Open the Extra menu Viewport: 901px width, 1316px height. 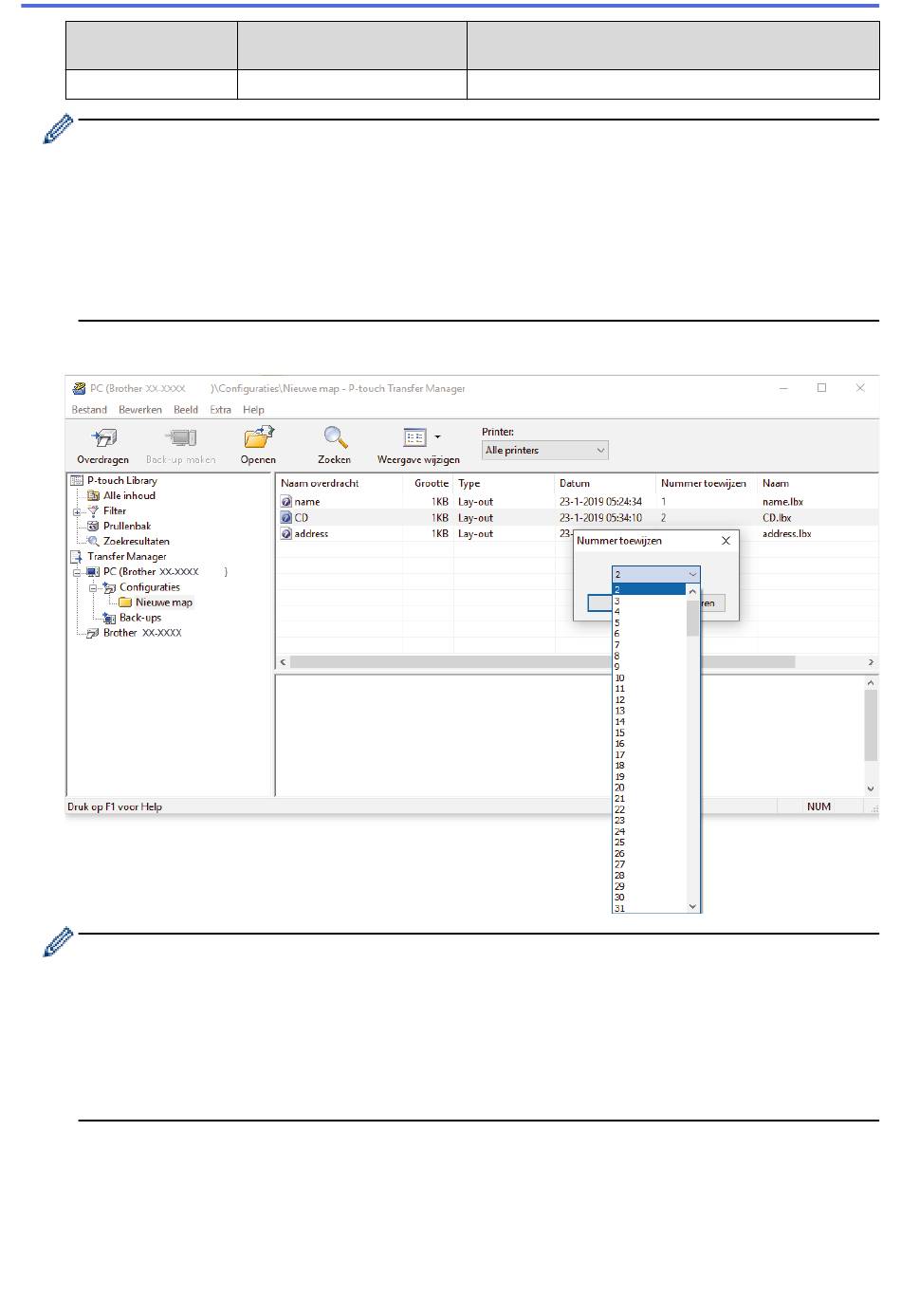[221, 410]
